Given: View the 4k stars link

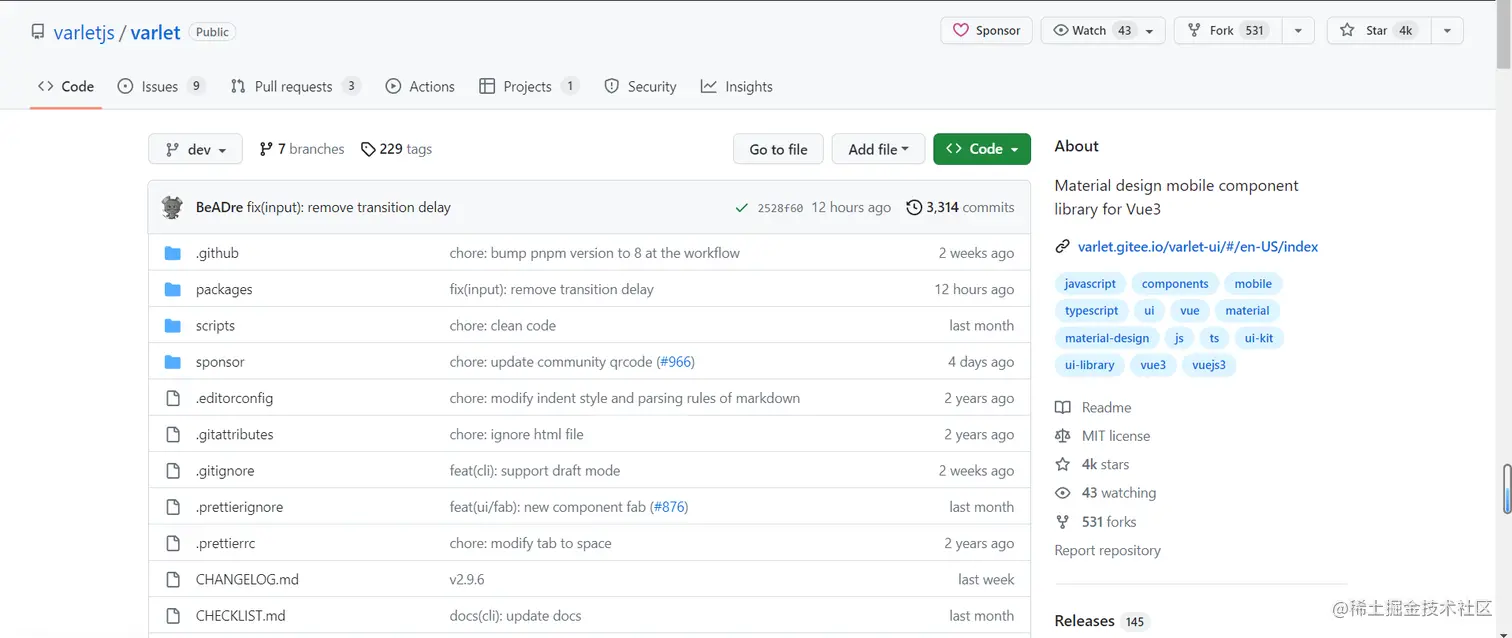Looking at the screenshot, I should click(1092, 465).
